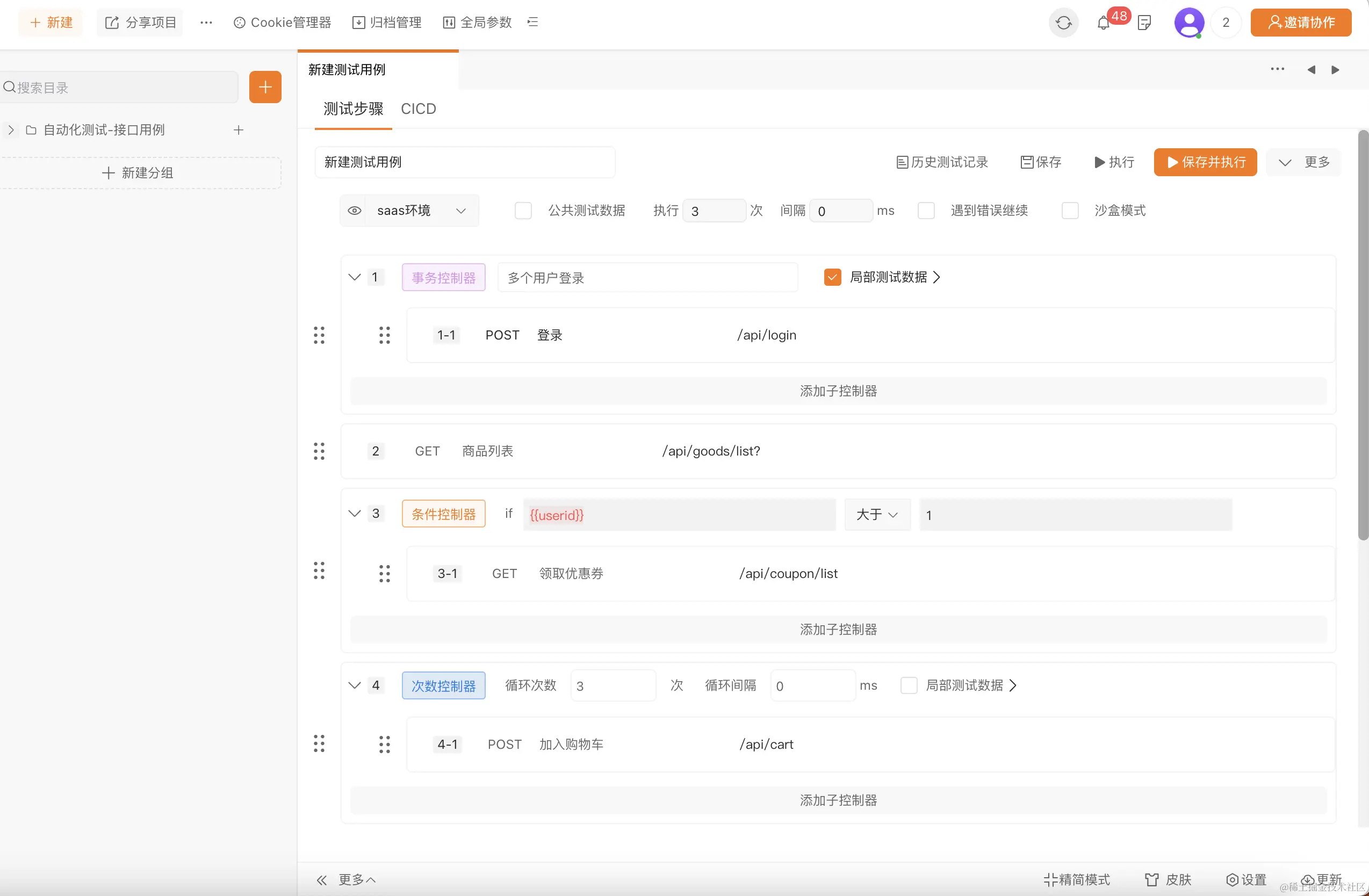The image size is (1369, 896).
Task: Click 保存并执行 button
Action: 1205,163
